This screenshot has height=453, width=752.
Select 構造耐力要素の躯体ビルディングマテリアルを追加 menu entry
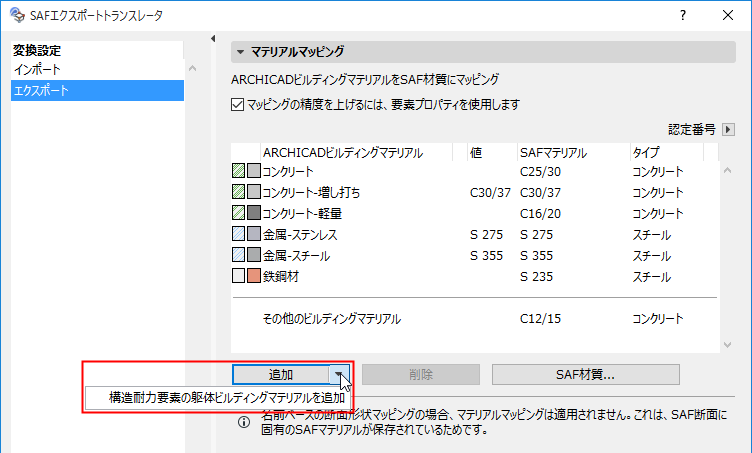click(x=219, y=398)
